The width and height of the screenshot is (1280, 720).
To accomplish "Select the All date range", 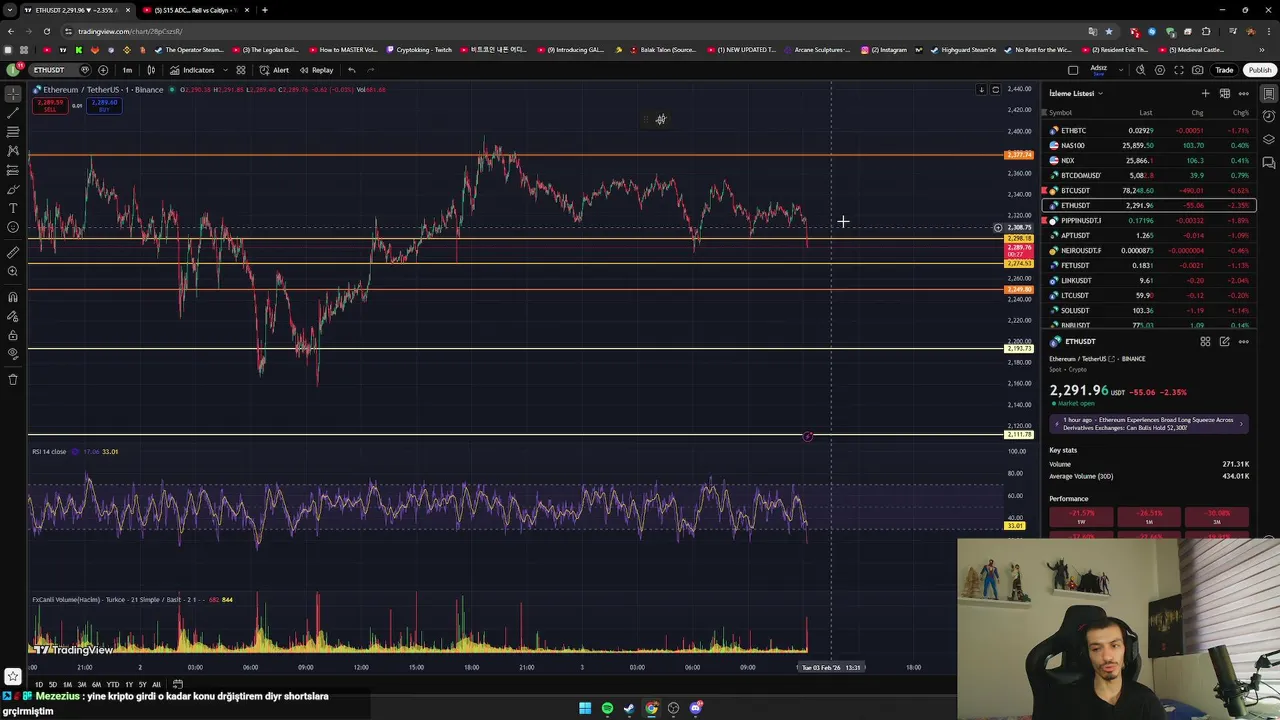I will click(x=156, y=684).
